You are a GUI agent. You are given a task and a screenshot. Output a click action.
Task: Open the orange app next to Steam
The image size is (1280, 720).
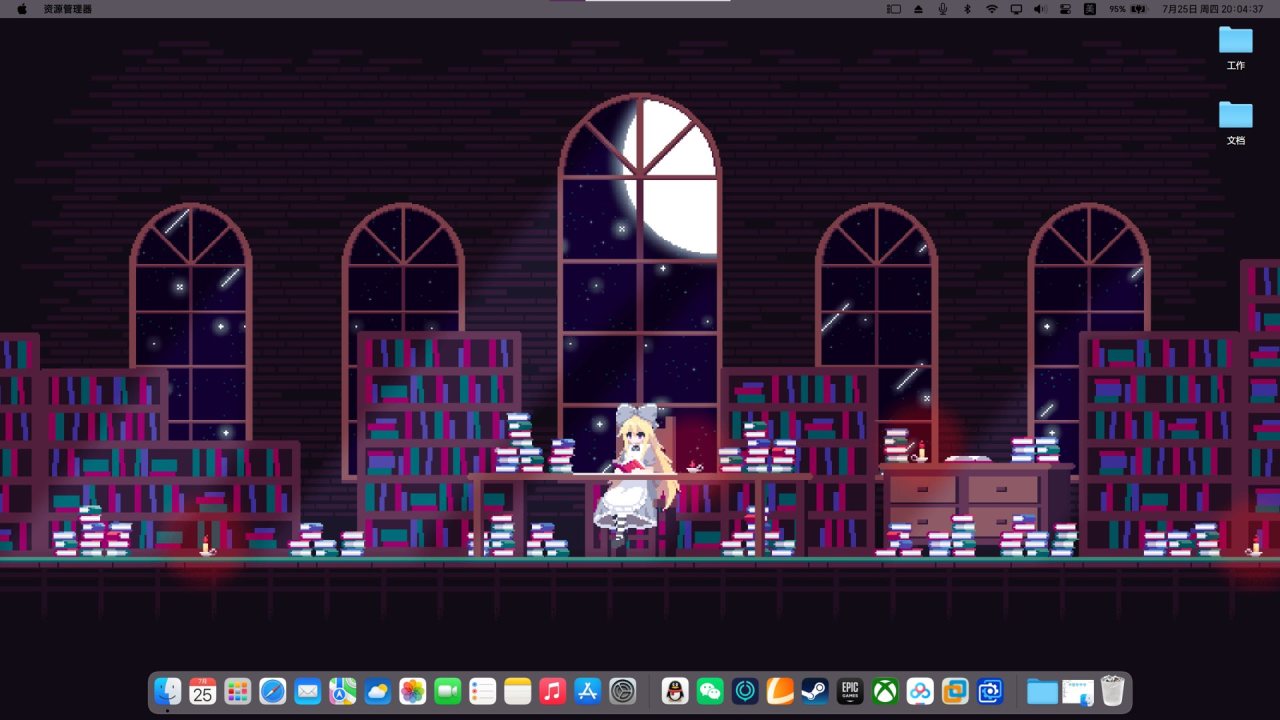tap(780, 691)
